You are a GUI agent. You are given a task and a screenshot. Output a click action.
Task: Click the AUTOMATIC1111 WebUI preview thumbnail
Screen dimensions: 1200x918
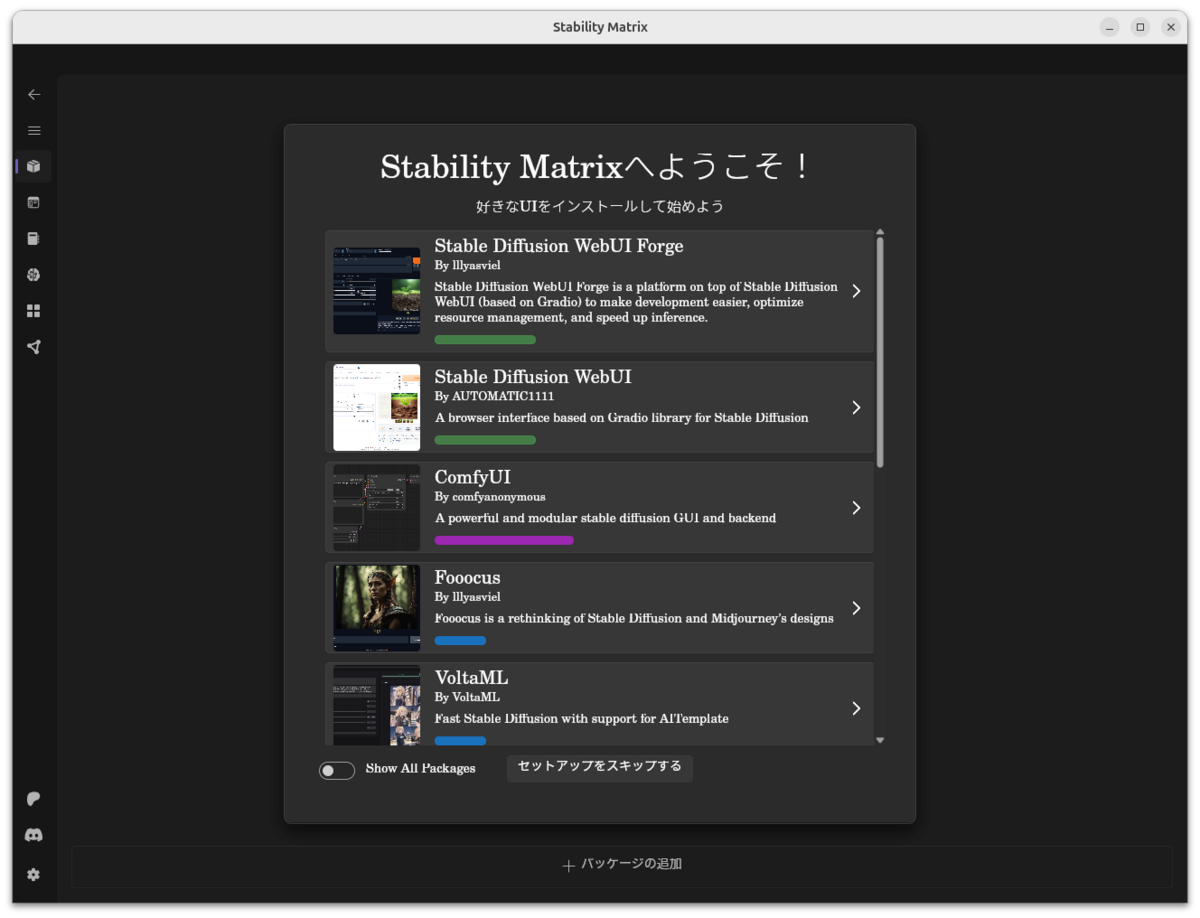(x=377, y=407)
